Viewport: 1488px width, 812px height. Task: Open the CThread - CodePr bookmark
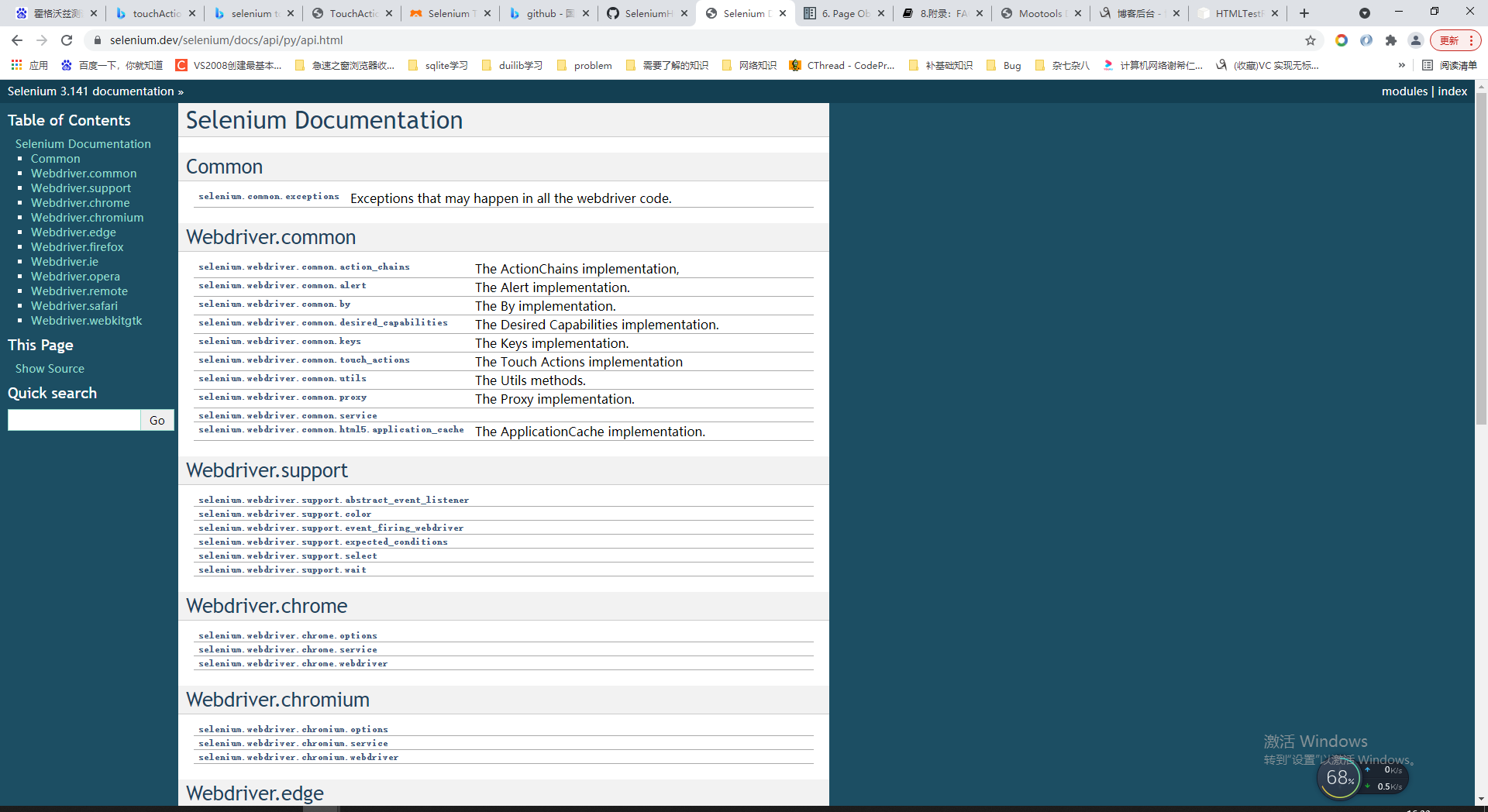(x=842, y=65)
